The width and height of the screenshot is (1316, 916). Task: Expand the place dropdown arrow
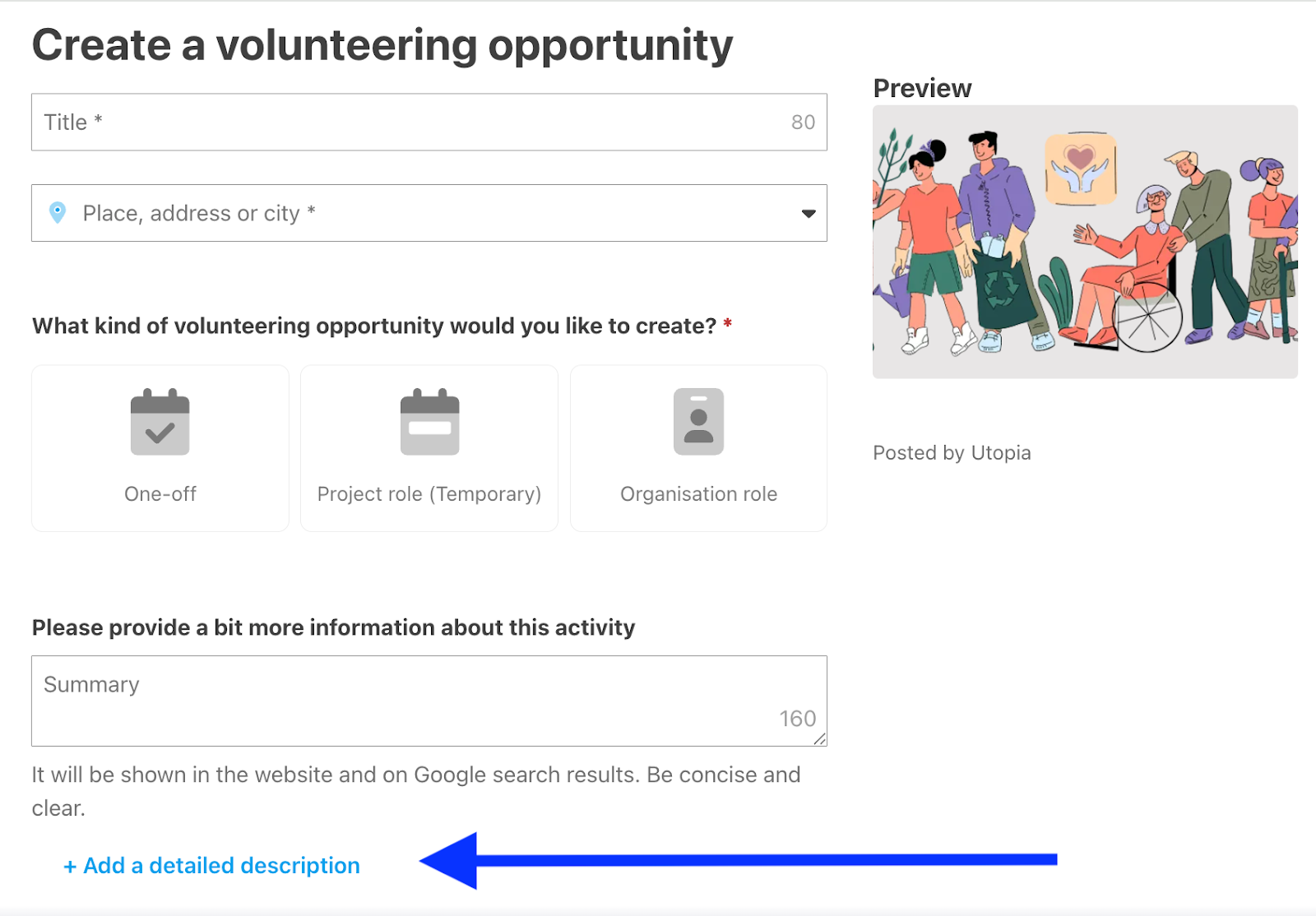pos(809,214)
